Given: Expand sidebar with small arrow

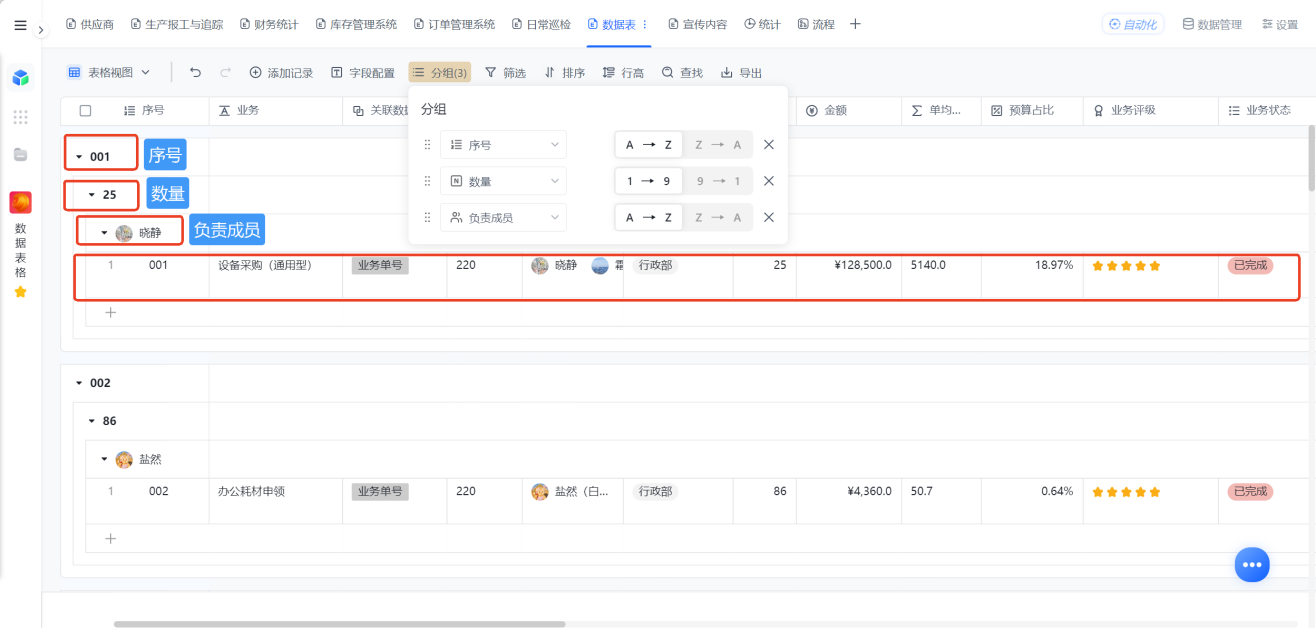Looking at the screenshot, I should pos(41,30).
